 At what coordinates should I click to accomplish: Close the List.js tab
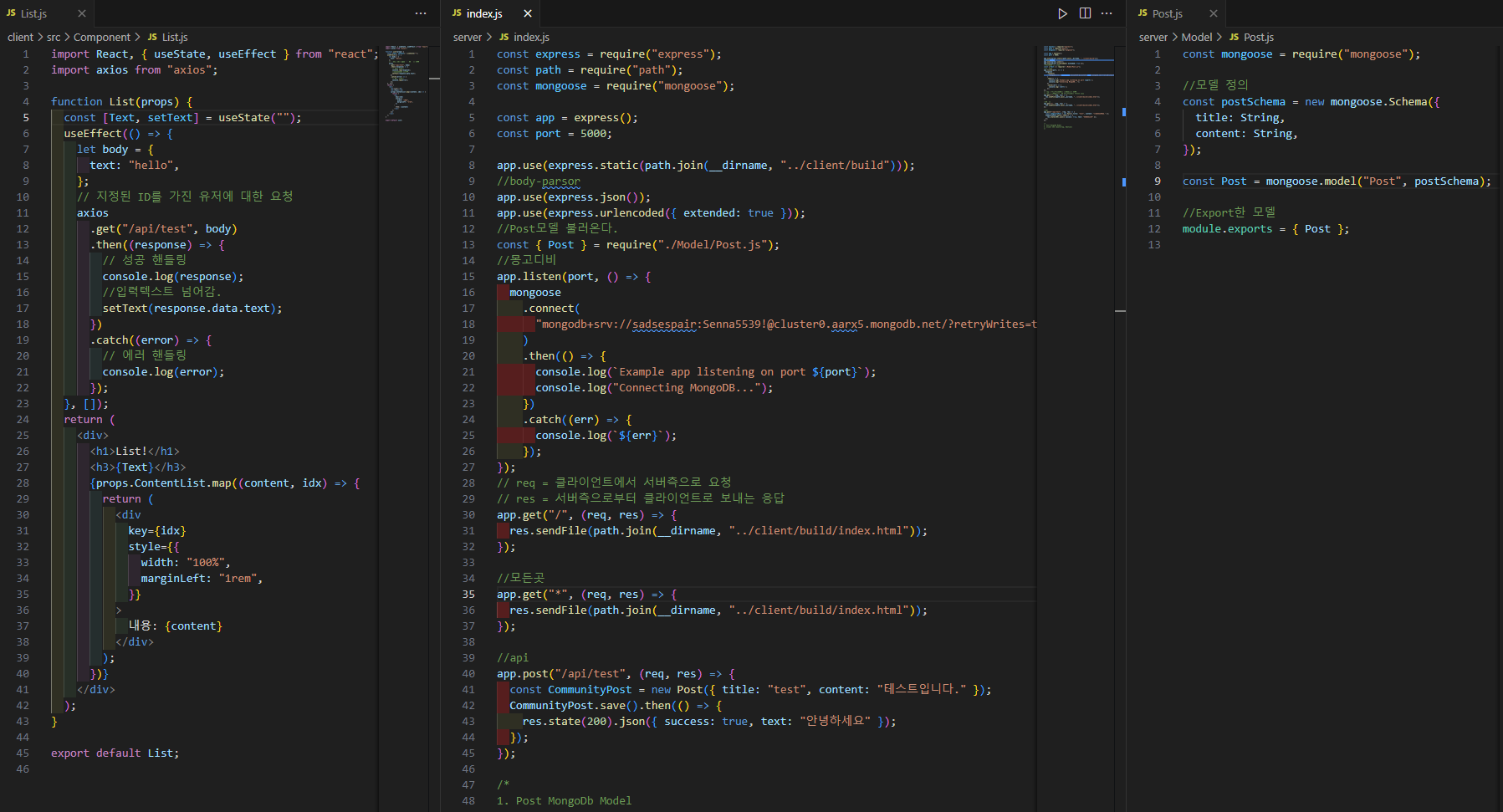click(x=82, y=13)
